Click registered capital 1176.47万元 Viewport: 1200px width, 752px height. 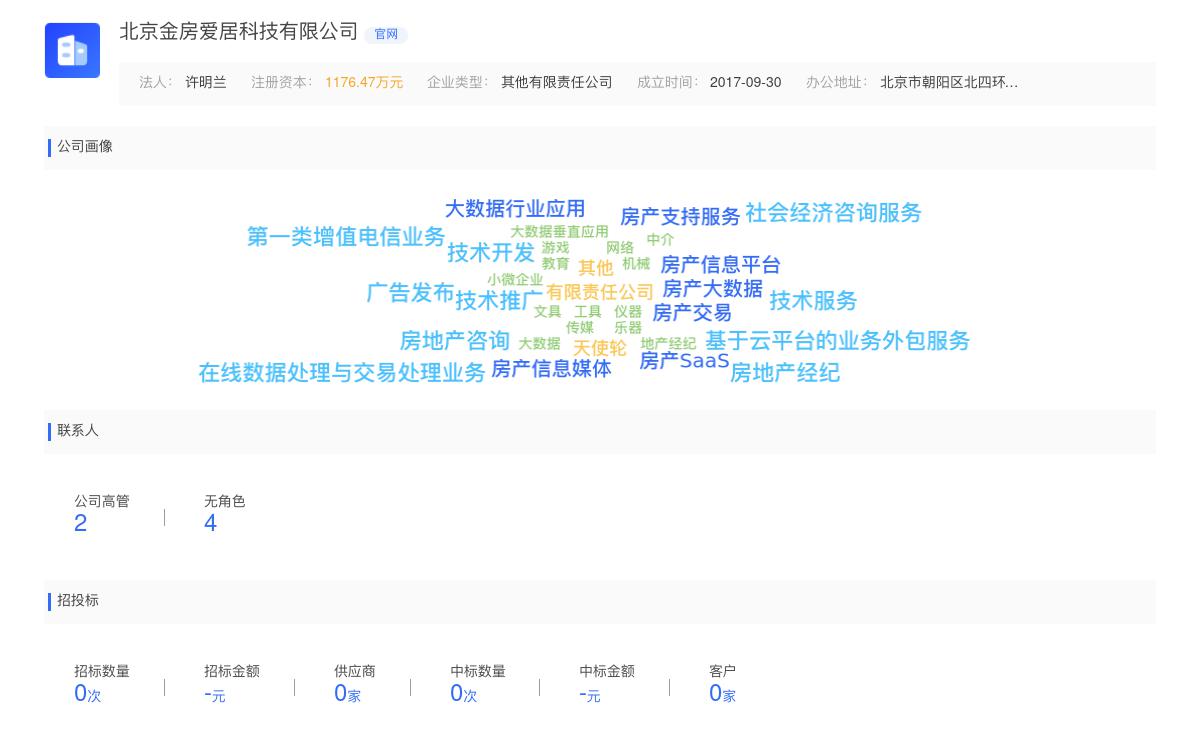click(x=364, y=83)
